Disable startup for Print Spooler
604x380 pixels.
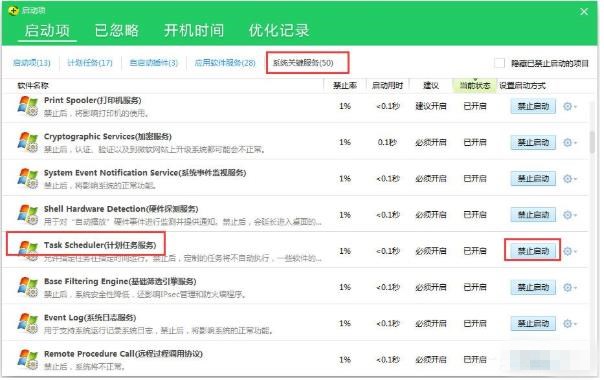point(533,106)
